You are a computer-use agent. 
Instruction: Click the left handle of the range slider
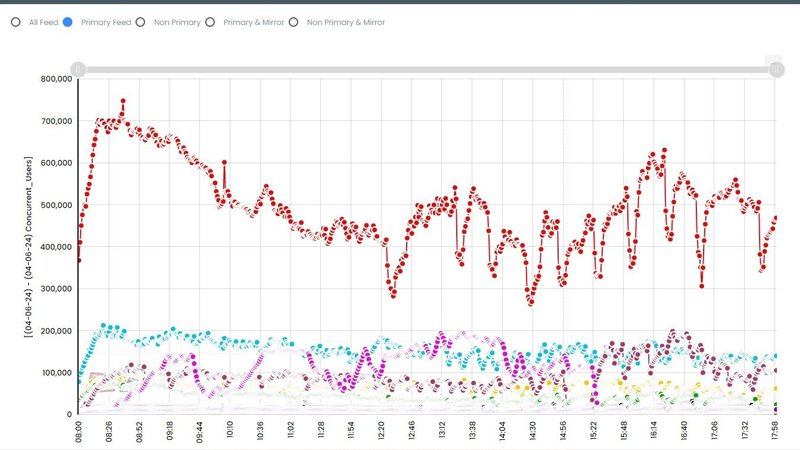(78, 69)
